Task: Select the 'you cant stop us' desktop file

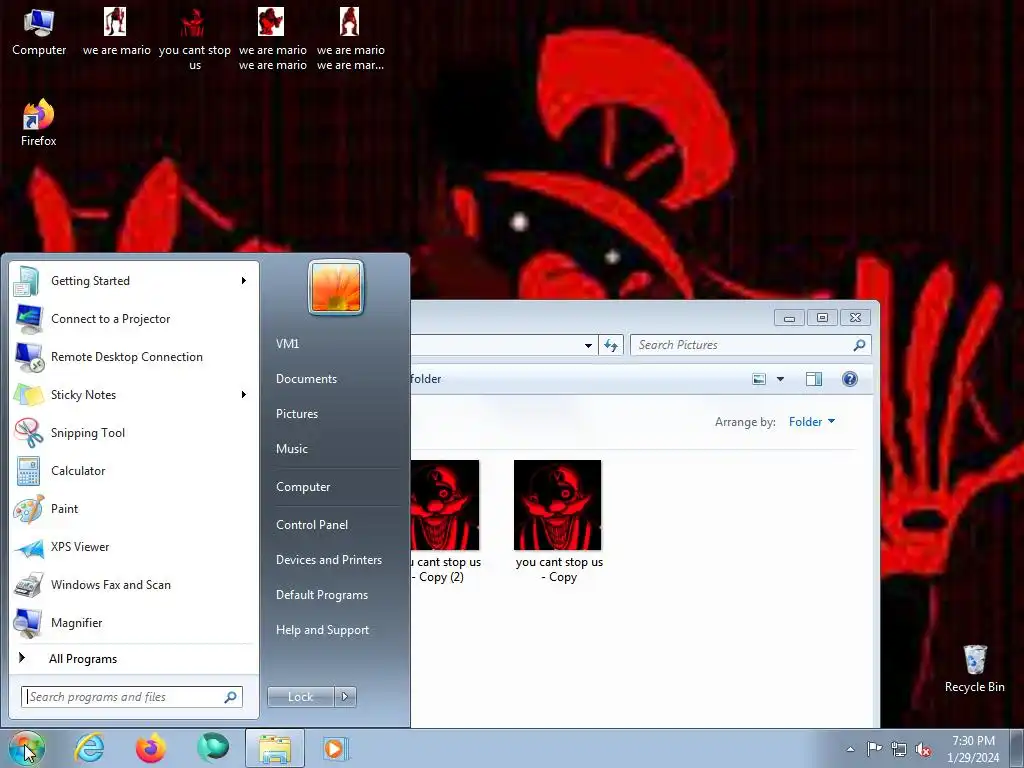Action: pyautogui.click(x=195, y=38)
